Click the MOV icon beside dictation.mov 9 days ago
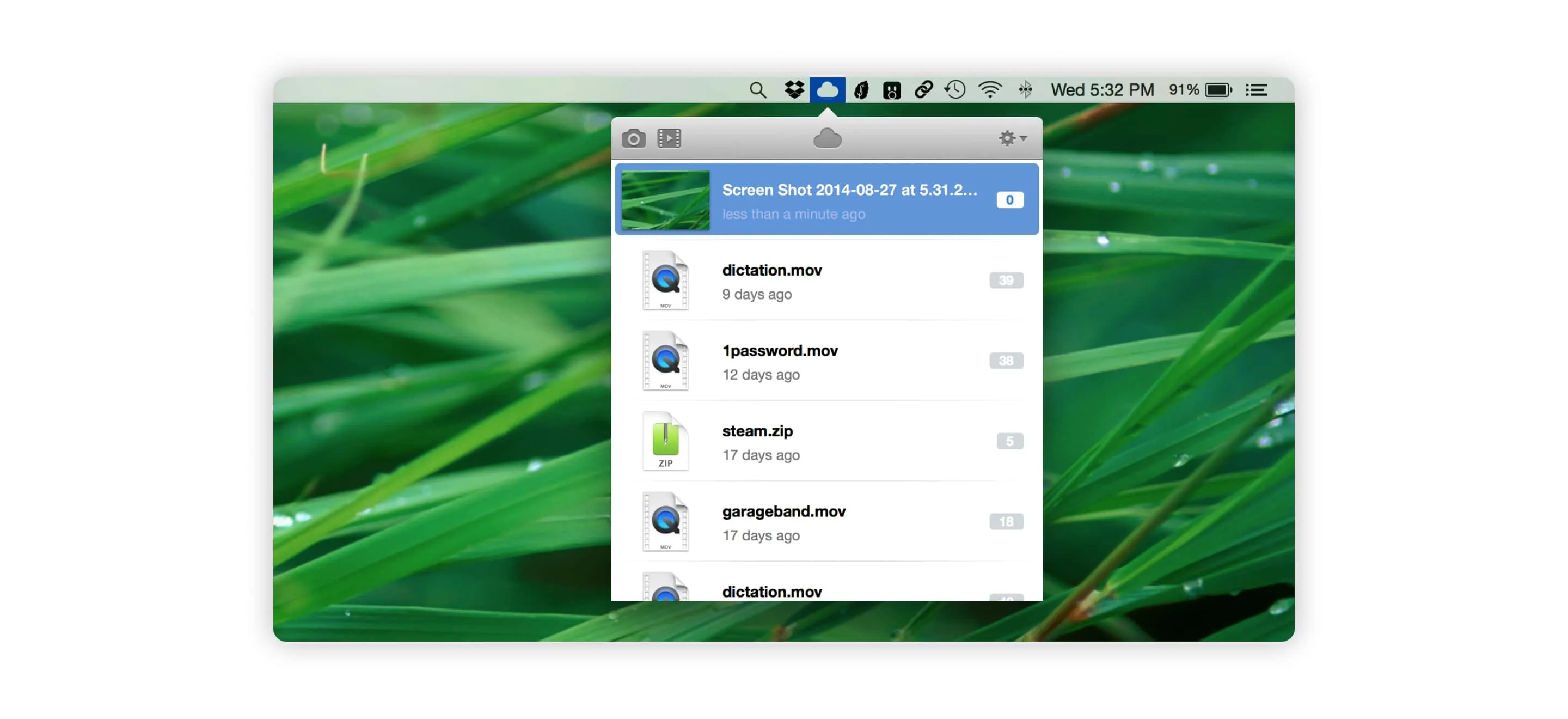1568x719 pixels. tap(665, 281)
